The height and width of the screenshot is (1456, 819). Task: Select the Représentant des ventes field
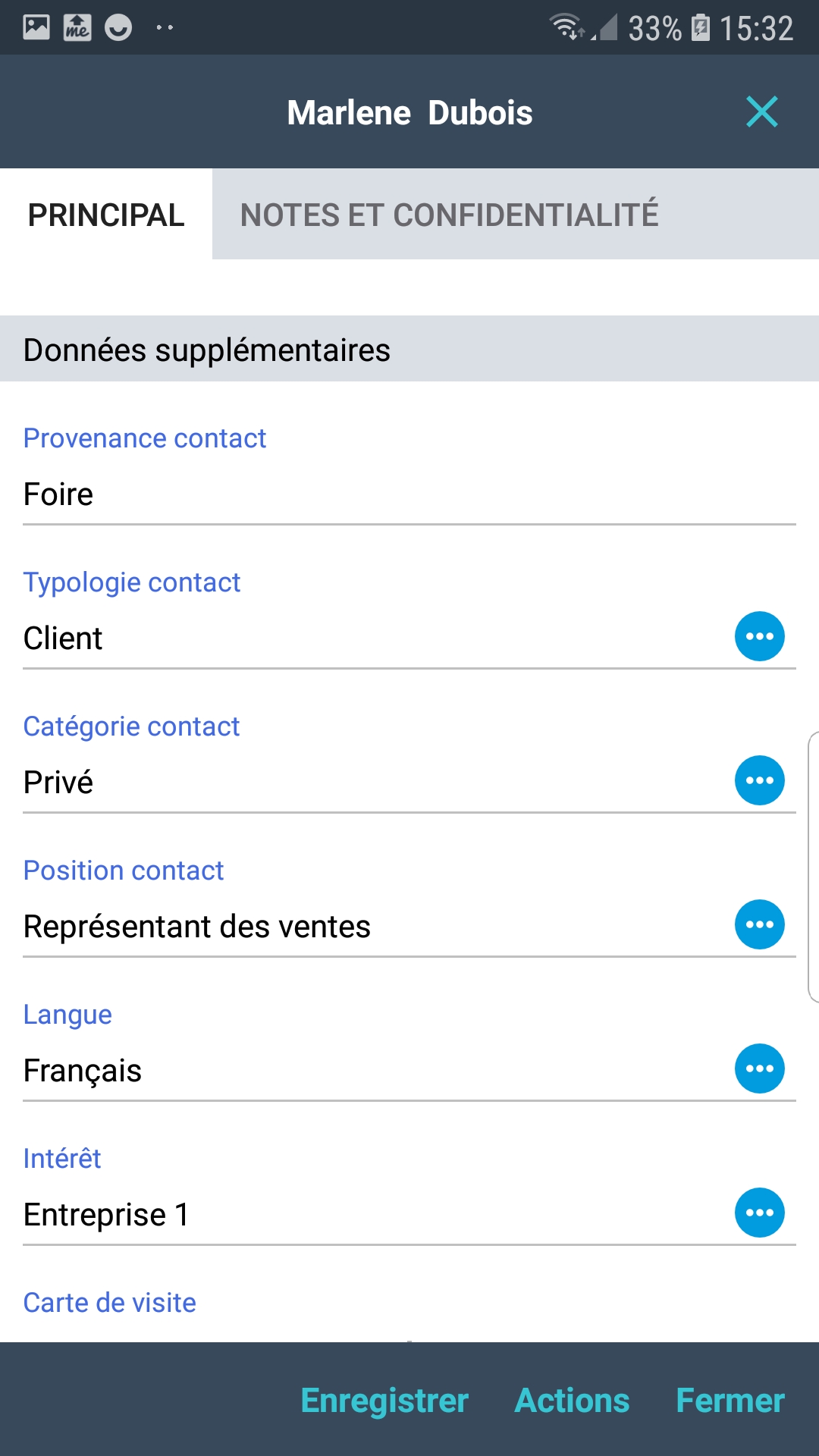(x=364, y=927)
